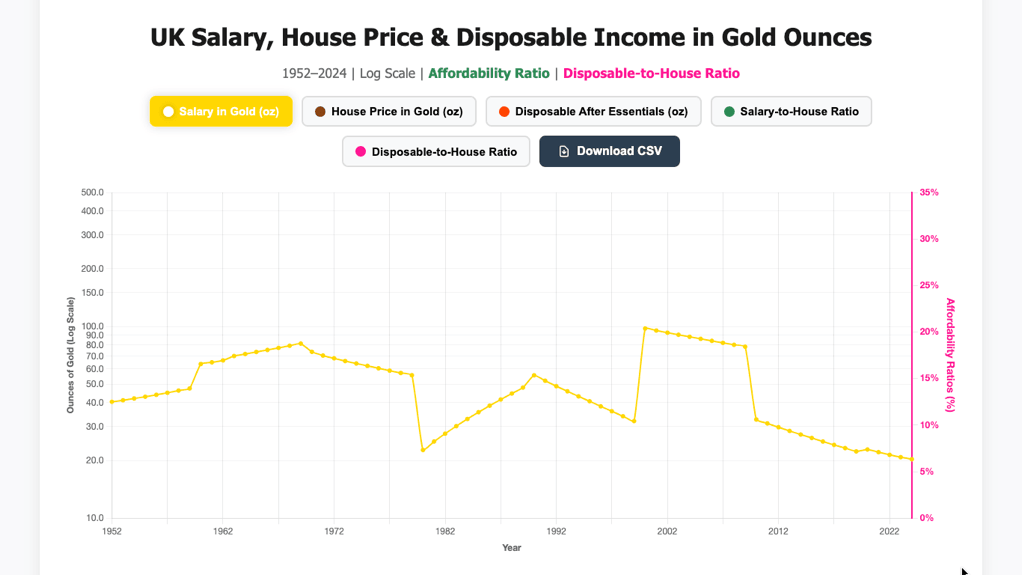Click the 1980 low data point on the line
Viewport: 1022px width, 575px height.
[x=423, y=450]
